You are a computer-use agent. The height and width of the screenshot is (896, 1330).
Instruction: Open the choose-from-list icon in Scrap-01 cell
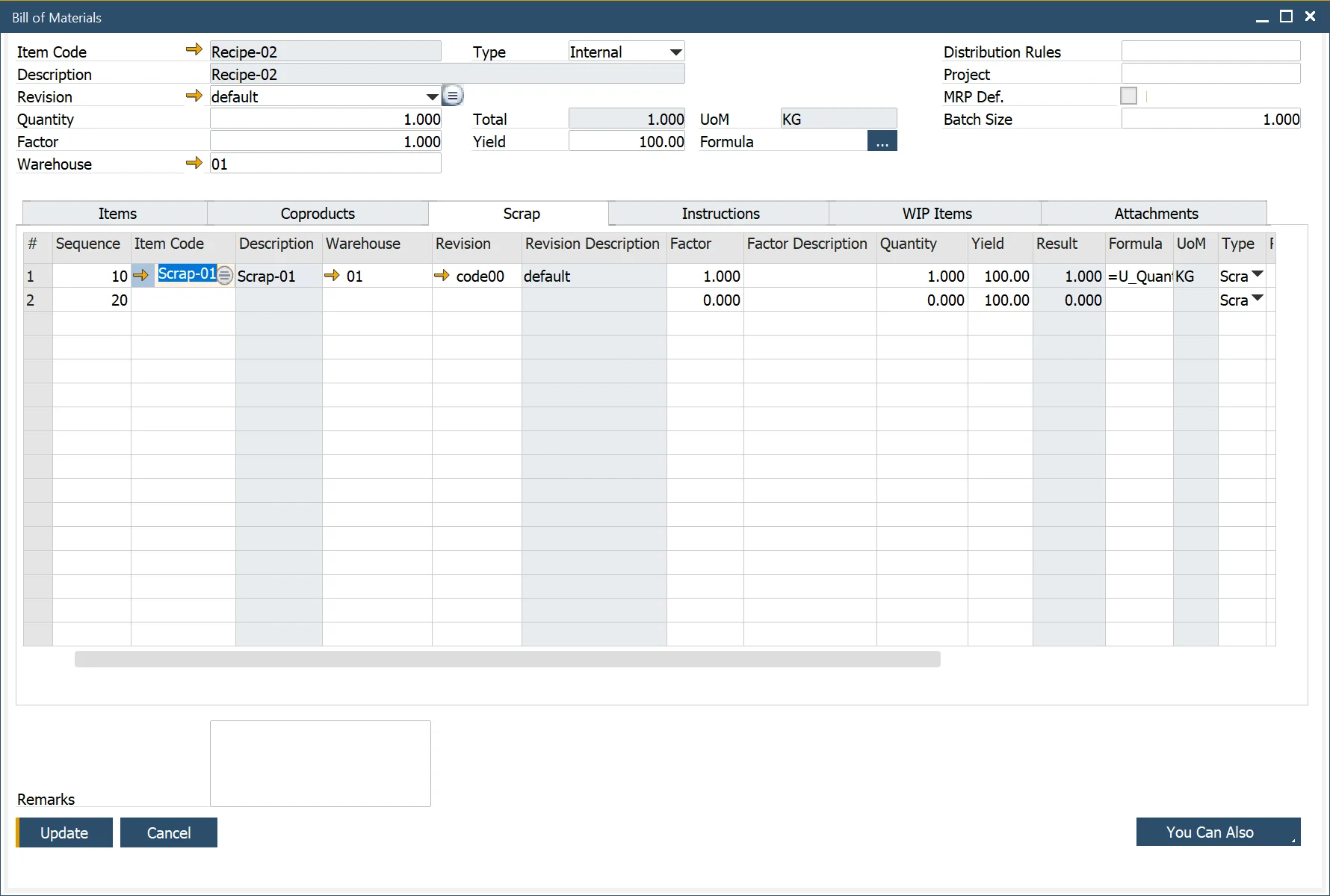[225, 276]
